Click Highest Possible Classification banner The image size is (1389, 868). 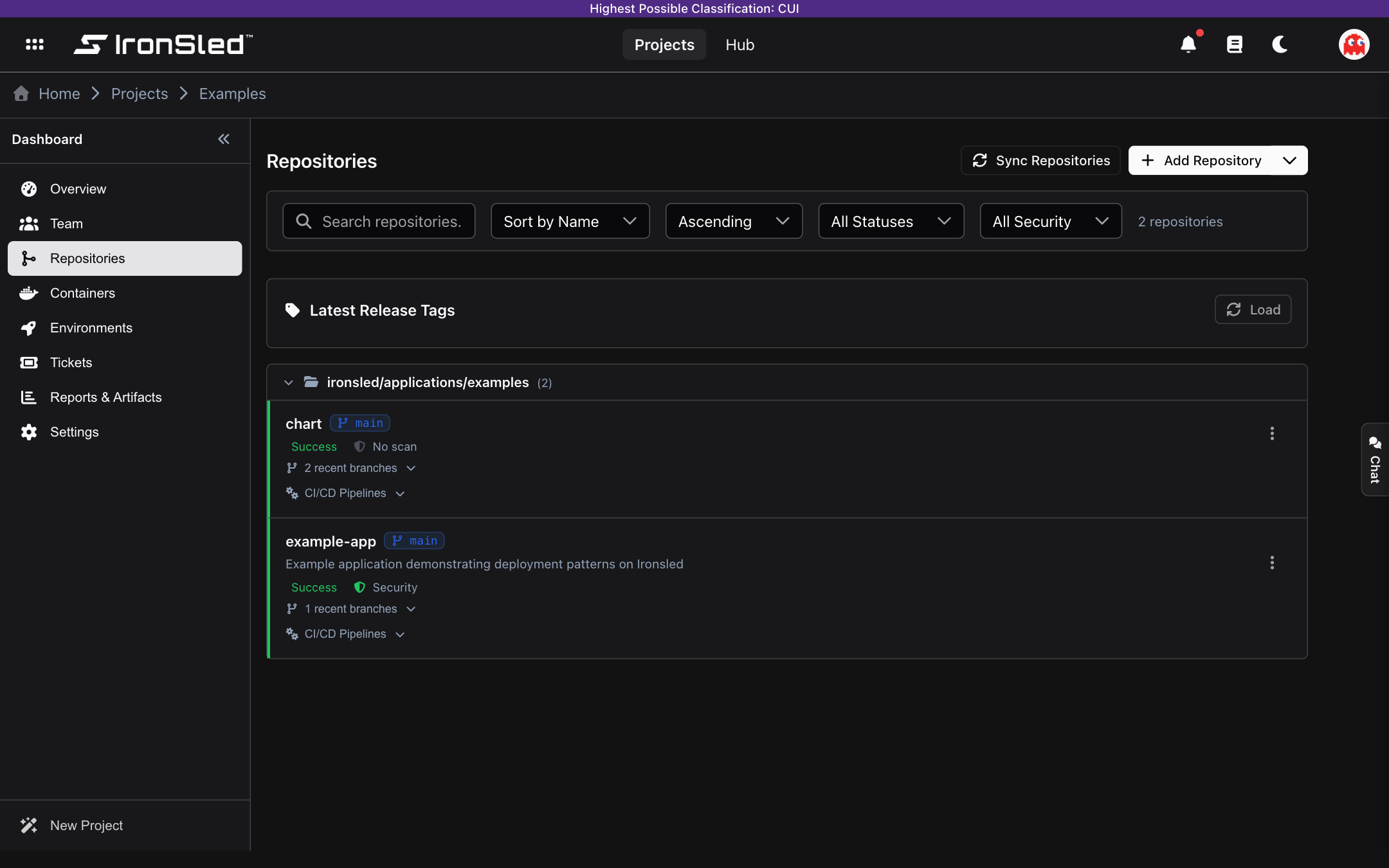(694, 8)
